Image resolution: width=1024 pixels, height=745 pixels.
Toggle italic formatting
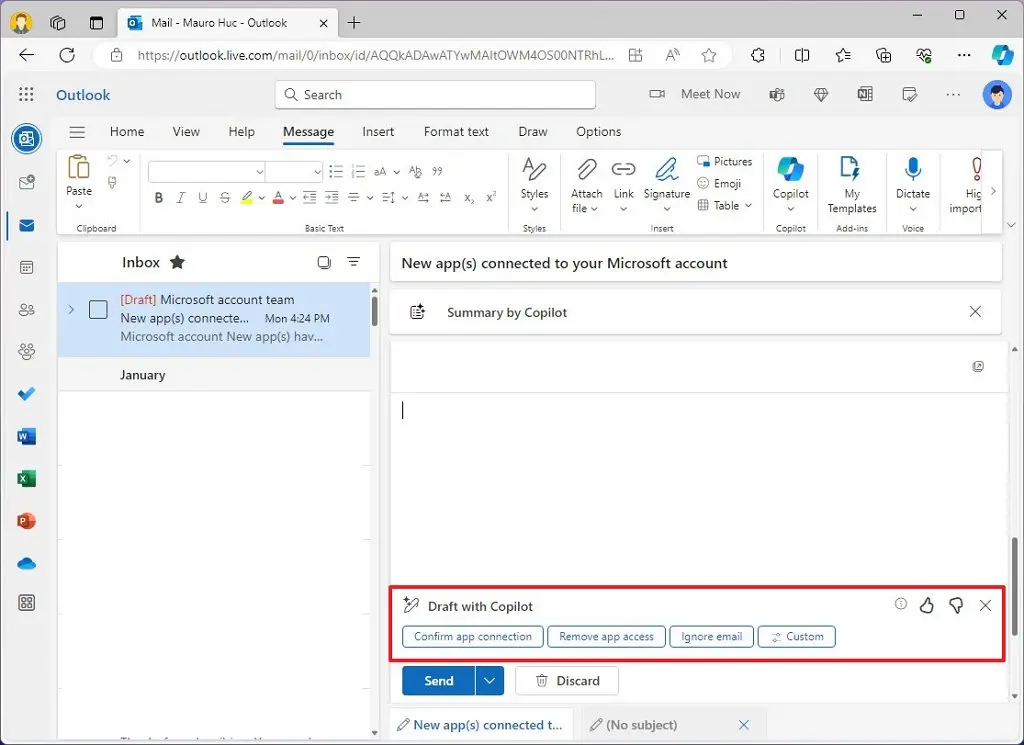click(x=180, y=197)
